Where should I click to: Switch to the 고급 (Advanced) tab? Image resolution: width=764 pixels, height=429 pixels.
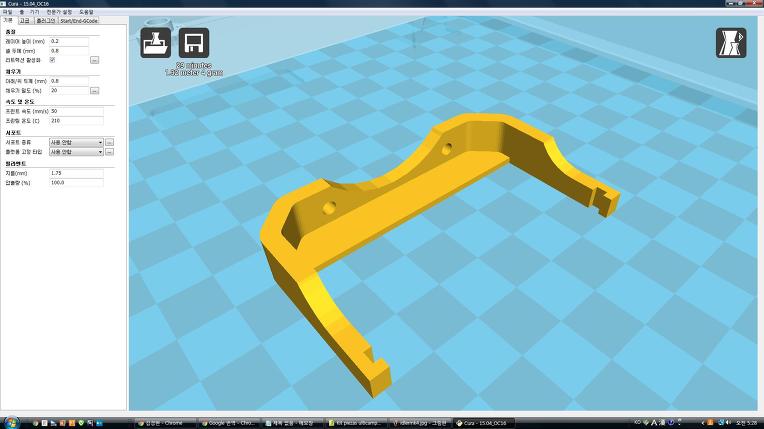pyautogui.click(x=25, y=20)
